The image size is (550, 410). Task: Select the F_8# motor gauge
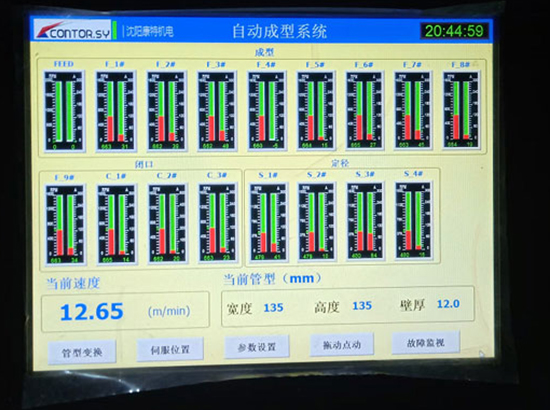click(461, 110)
